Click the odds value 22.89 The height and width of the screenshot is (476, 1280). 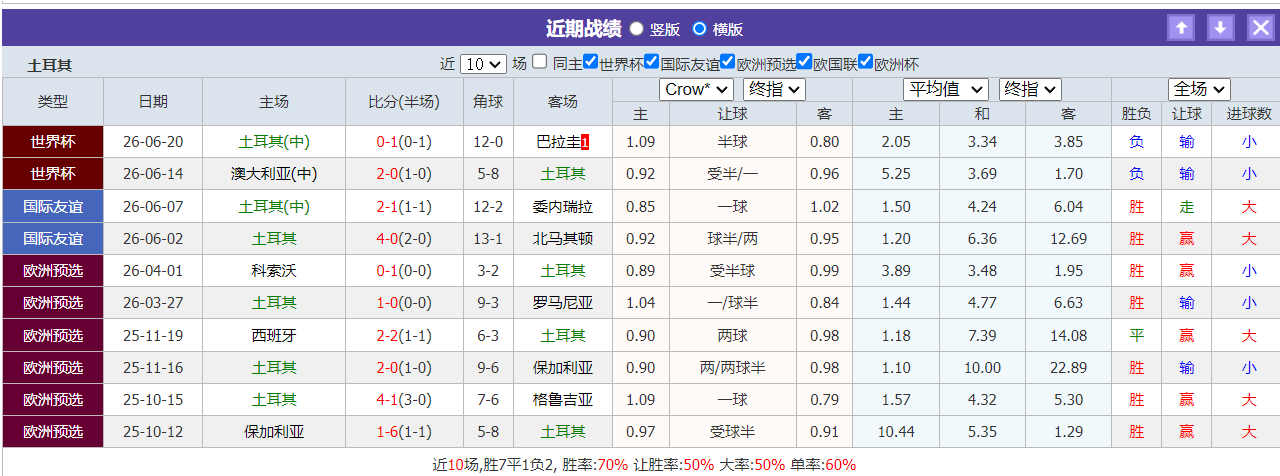pos(1069,368)
